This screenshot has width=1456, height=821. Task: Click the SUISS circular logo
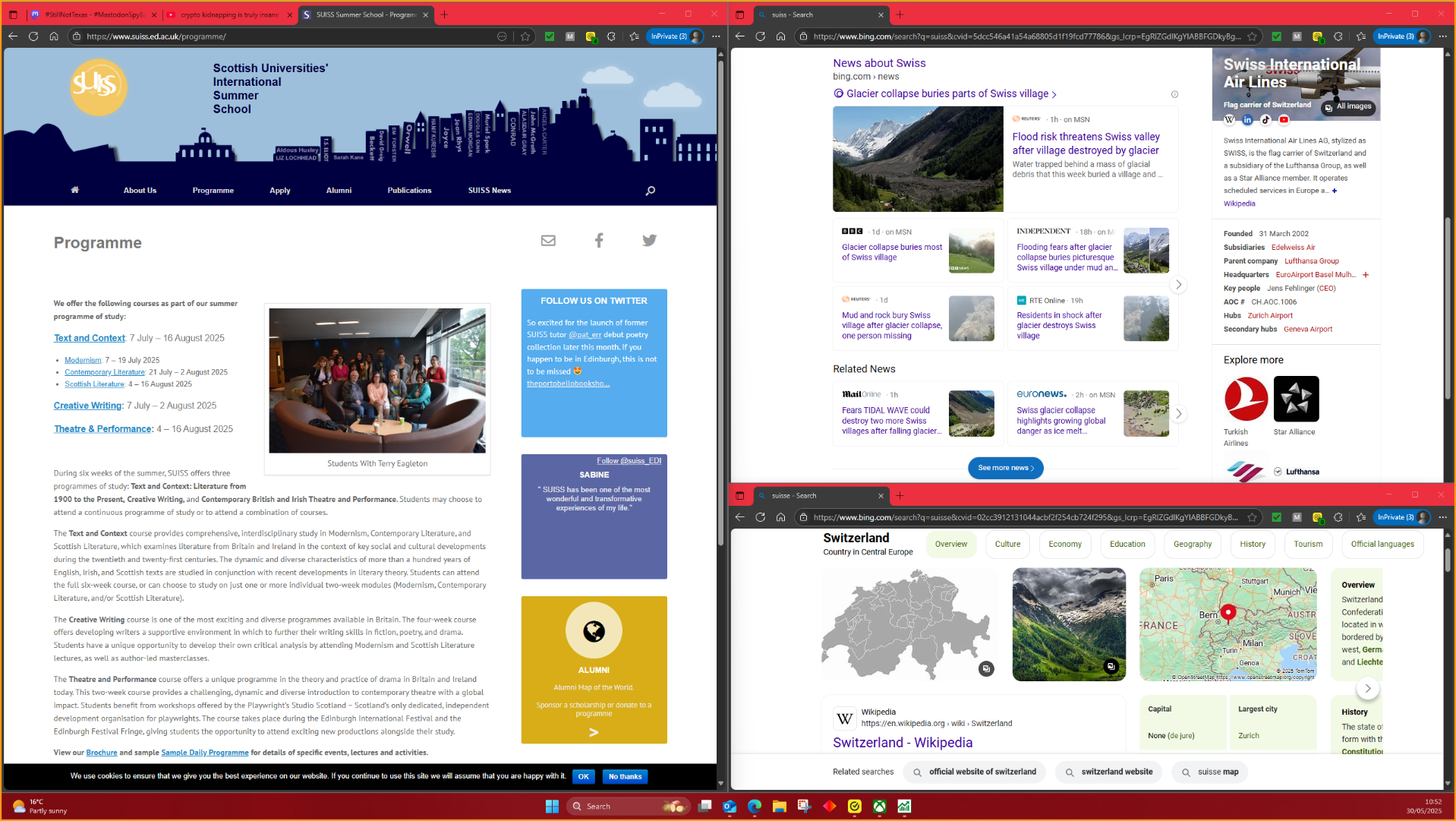(x=99, y=87)
